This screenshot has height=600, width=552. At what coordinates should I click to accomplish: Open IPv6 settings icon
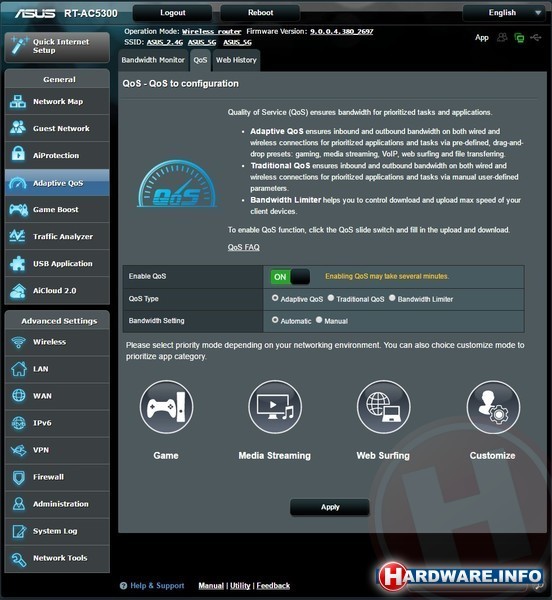tap(18, 423)
